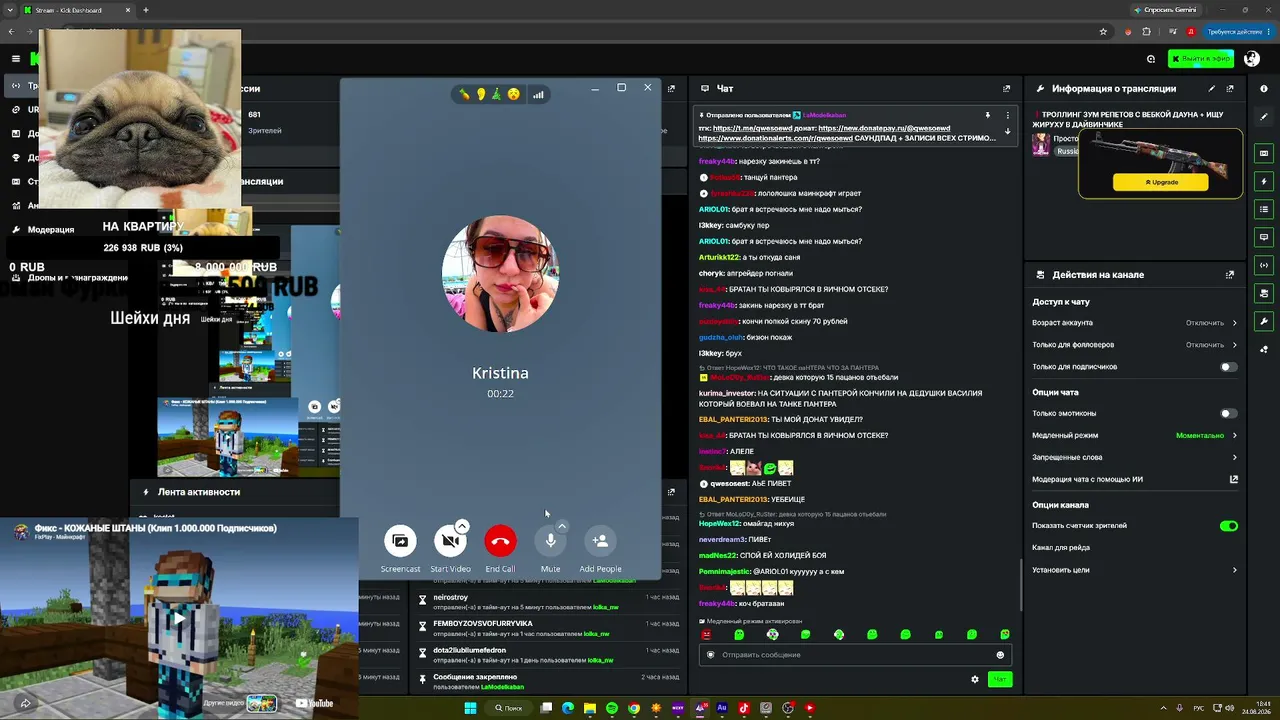
Task: Open the emoji picker in chat input
Action: click(1000, 655)
